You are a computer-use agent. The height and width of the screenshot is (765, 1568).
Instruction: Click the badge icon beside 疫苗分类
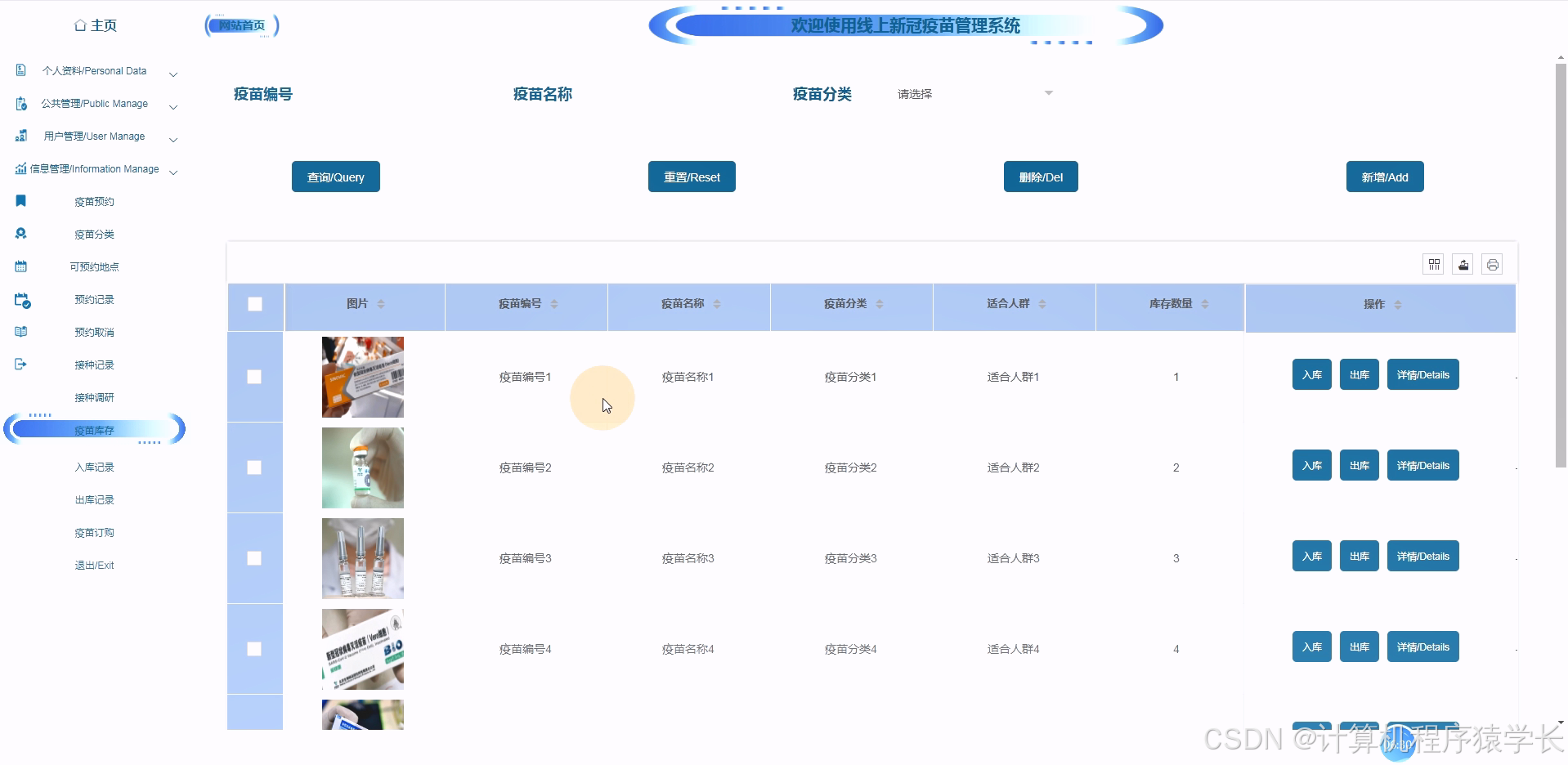point(20,233)
